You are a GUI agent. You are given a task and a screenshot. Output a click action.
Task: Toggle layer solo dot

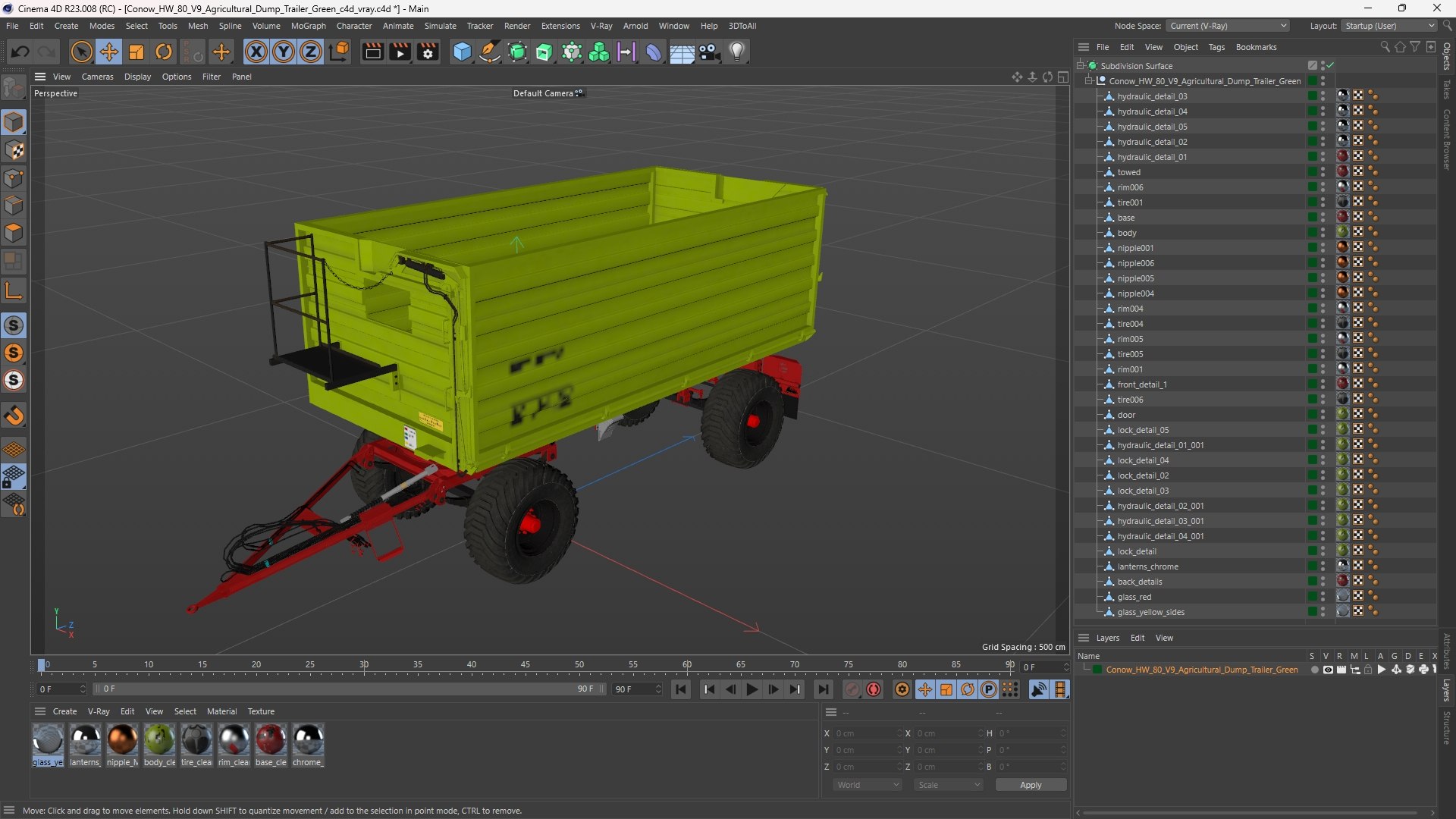[x=1314, y=670]
